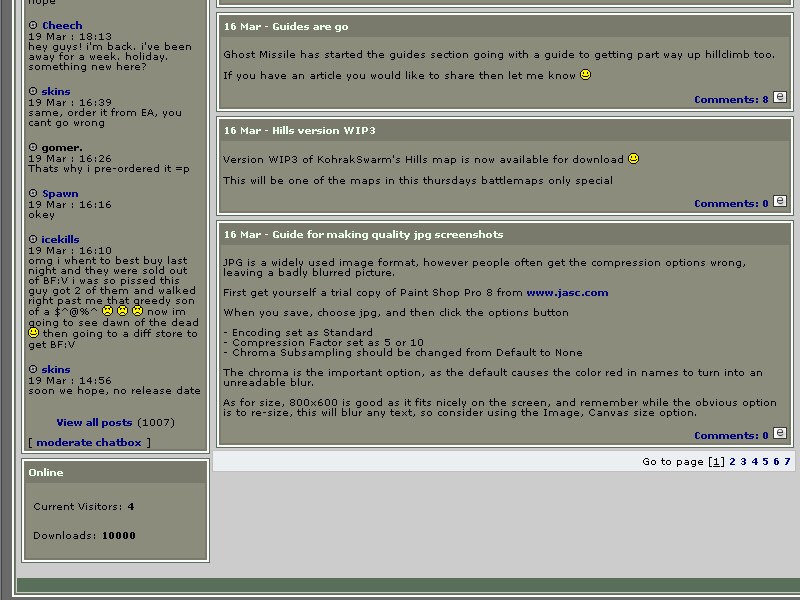This screenshot has height=600, width=800.
Task: Go to news page 5
Action: 765,462
